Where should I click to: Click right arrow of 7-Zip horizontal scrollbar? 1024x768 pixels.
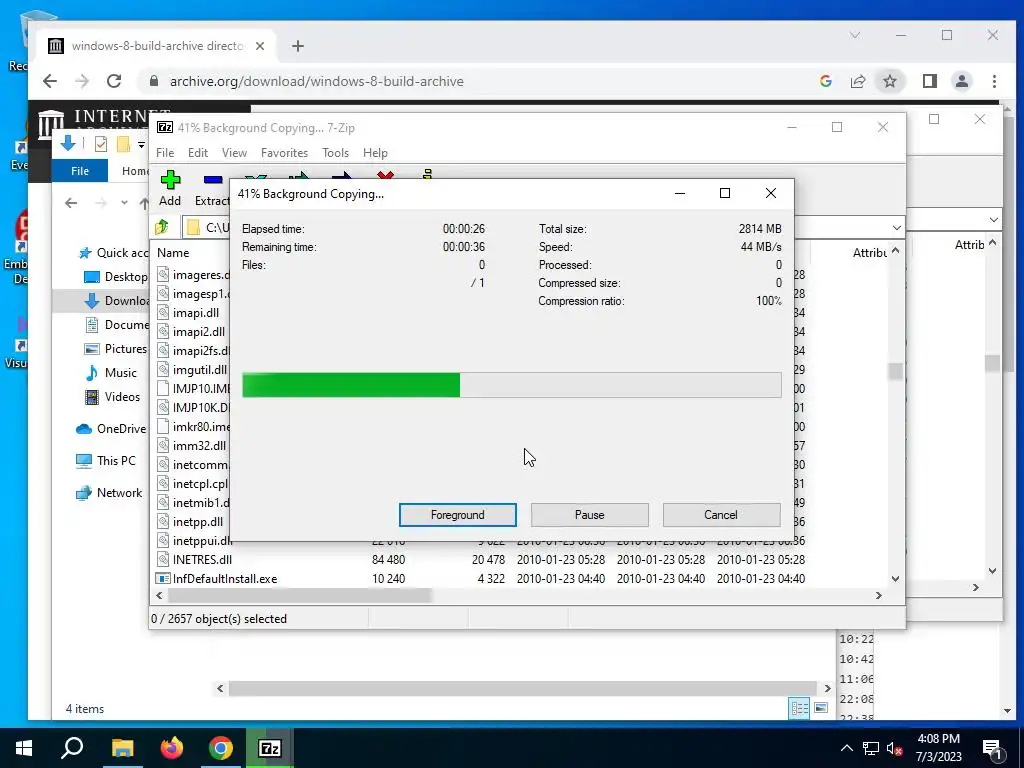click(x=878, y=596)
